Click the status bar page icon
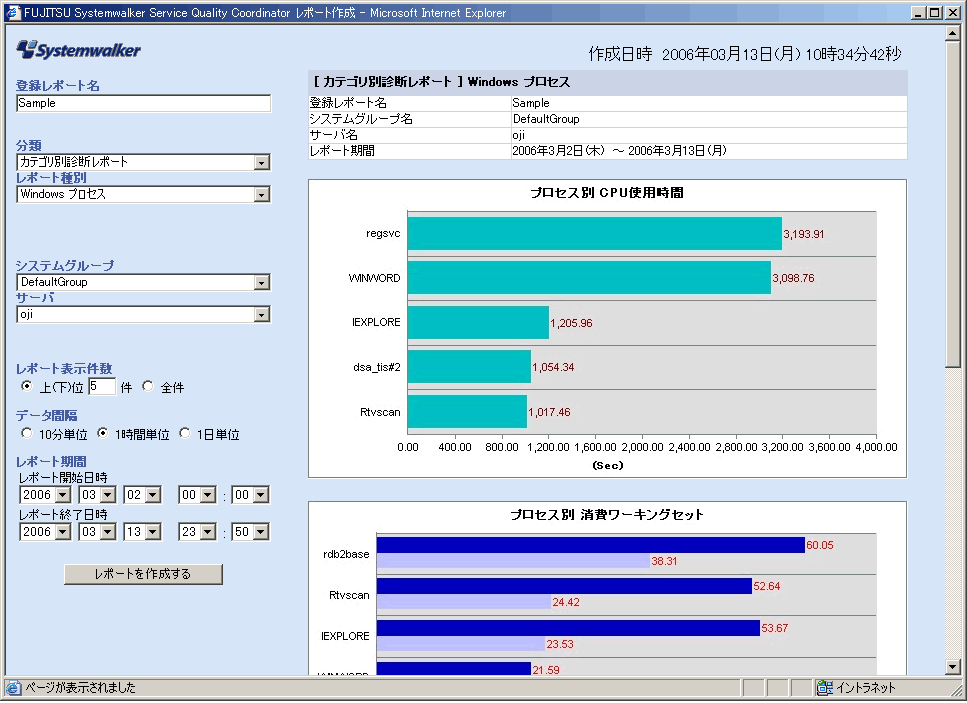 (x=13, y=688)
